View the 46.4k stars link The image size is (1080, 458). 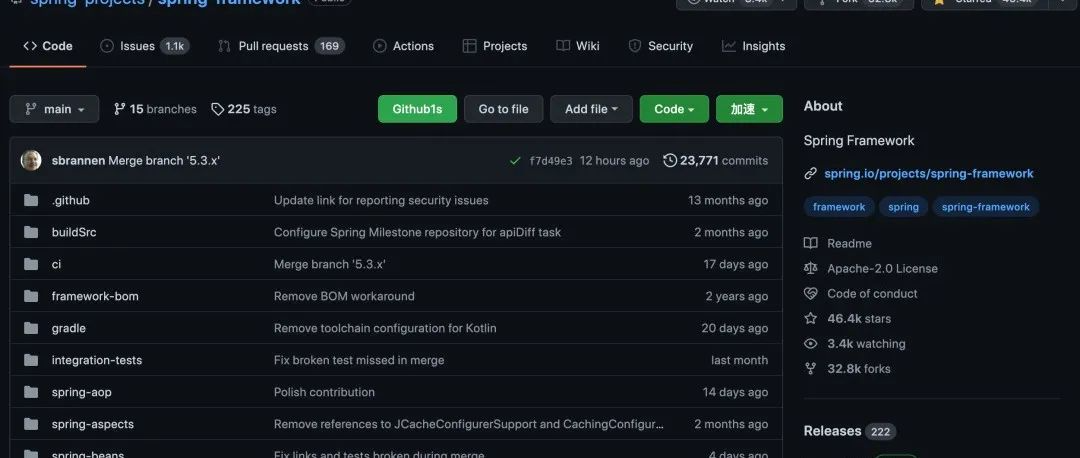(x=859, y=318)
